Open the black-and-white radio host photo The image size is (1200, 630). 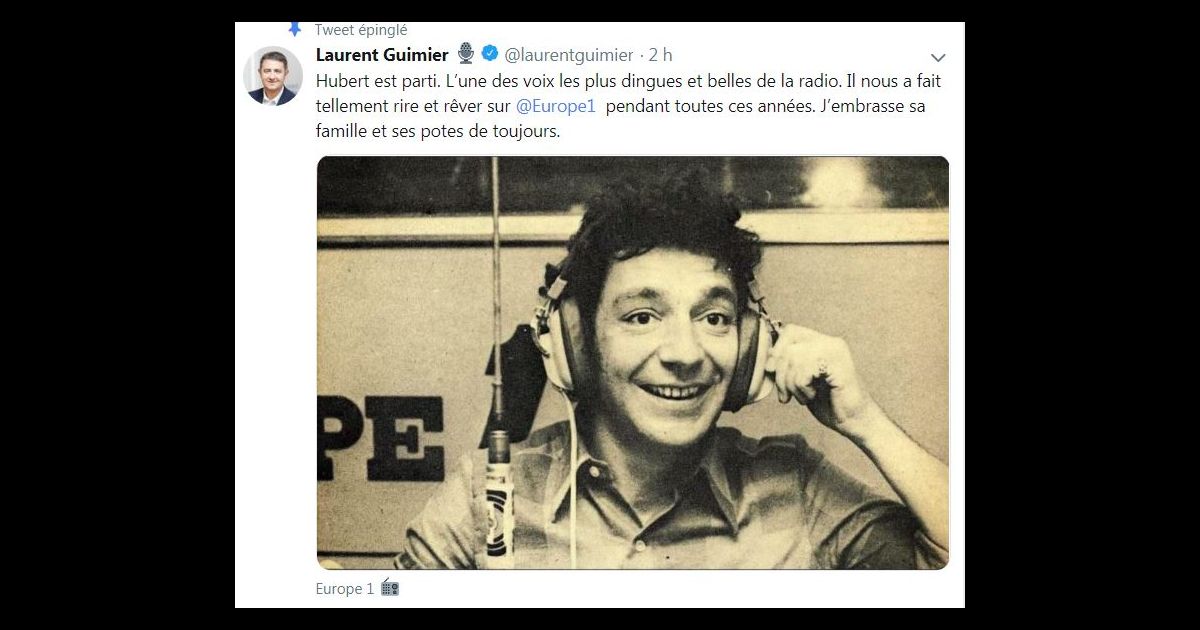click(633, 363)
